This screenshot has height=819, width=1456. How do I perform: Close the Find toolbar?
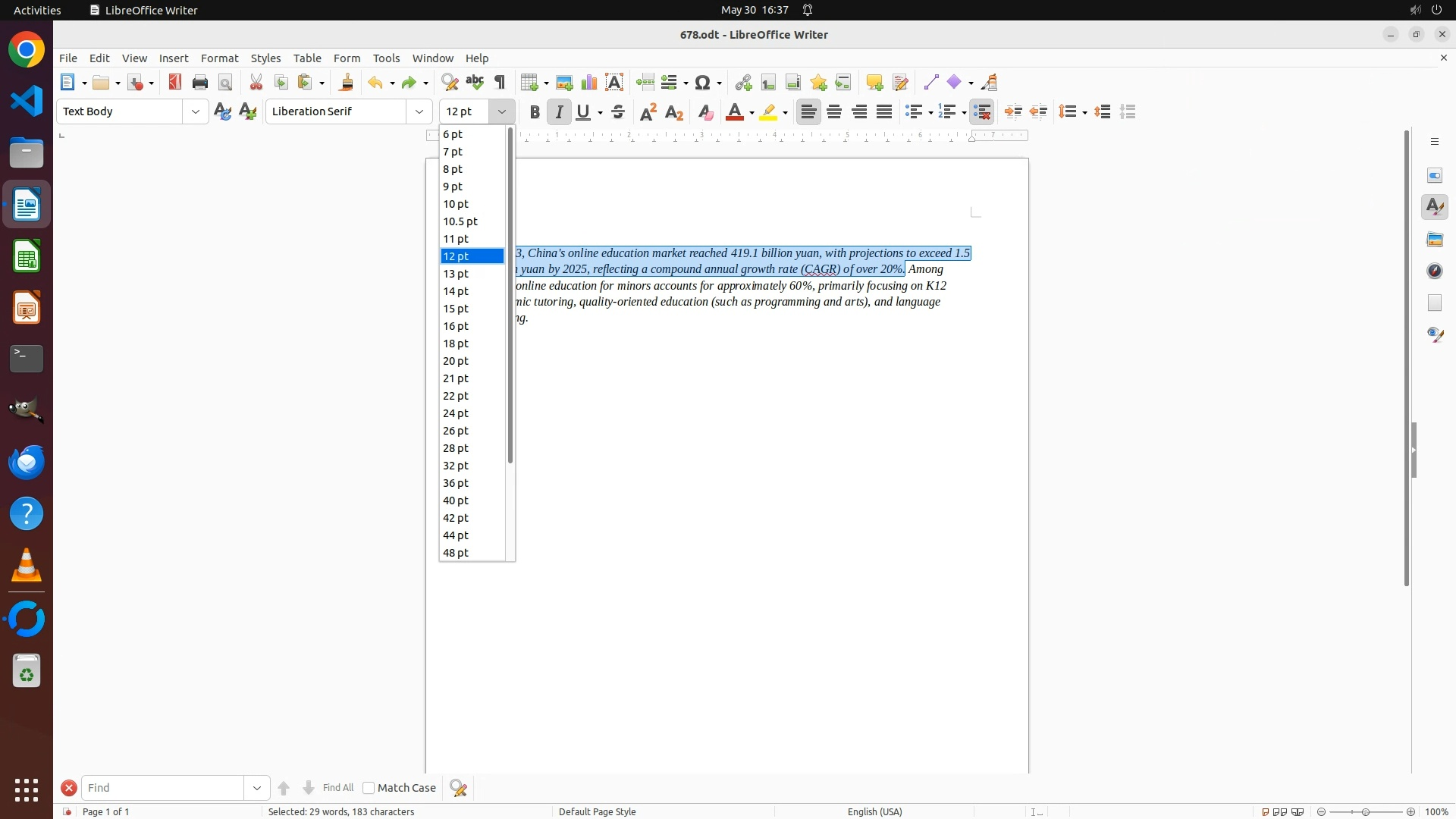pos(69,788)
